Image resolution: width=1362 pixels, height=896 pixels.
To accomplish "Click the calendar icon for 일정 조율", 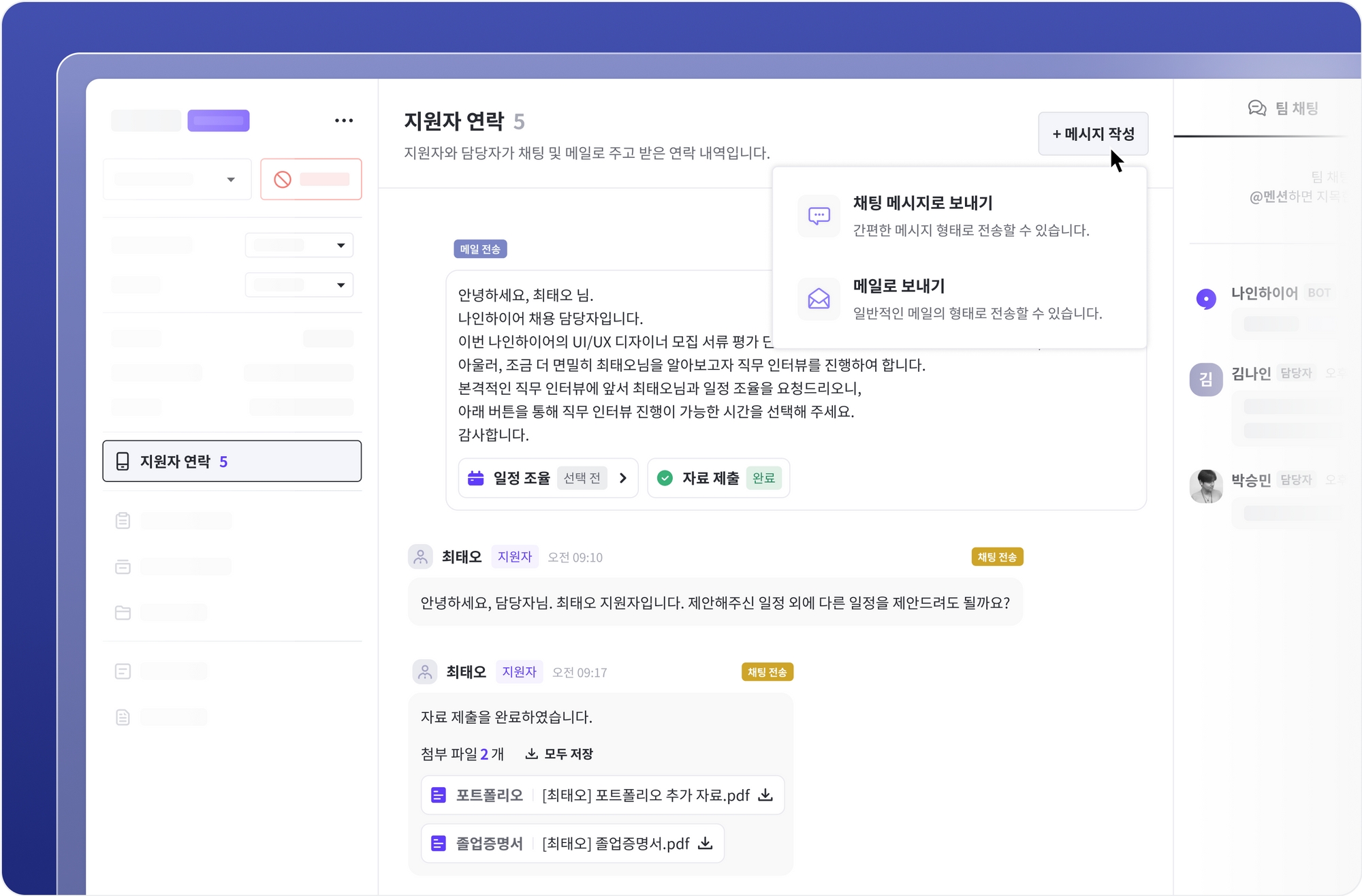I will click(x=475, y=478).
